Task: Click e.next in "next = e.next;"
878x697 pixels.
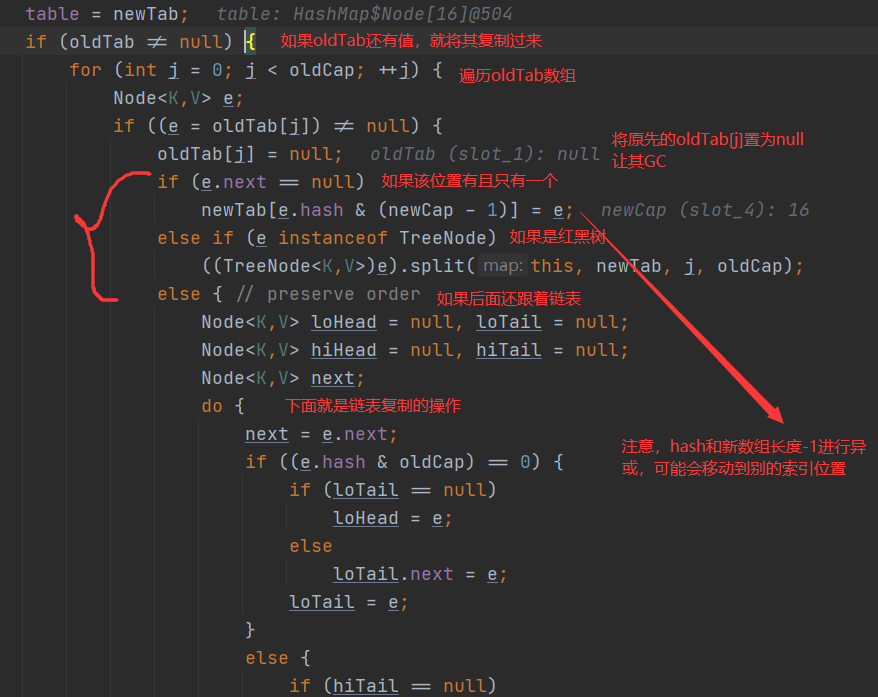Action: coord(354,434)
